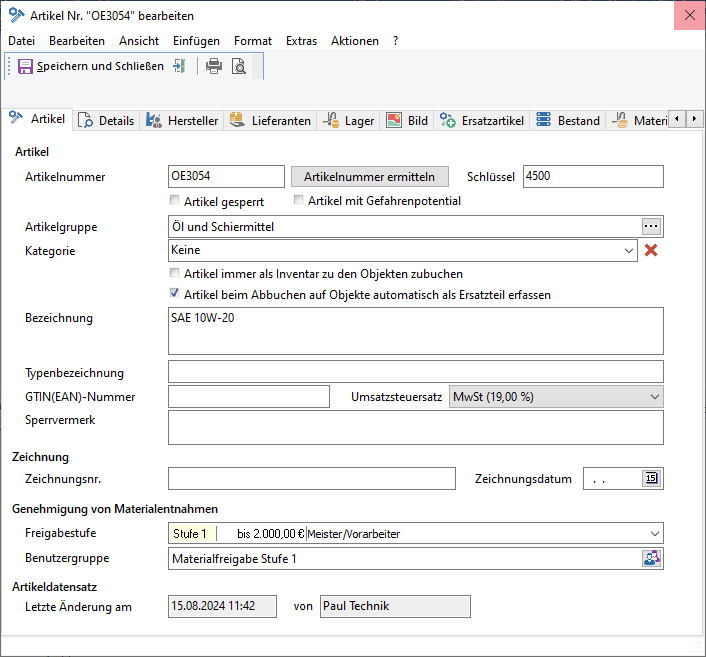Open the Einfügen menu
This screenshot has width=706, height=657.
[196, 41]
